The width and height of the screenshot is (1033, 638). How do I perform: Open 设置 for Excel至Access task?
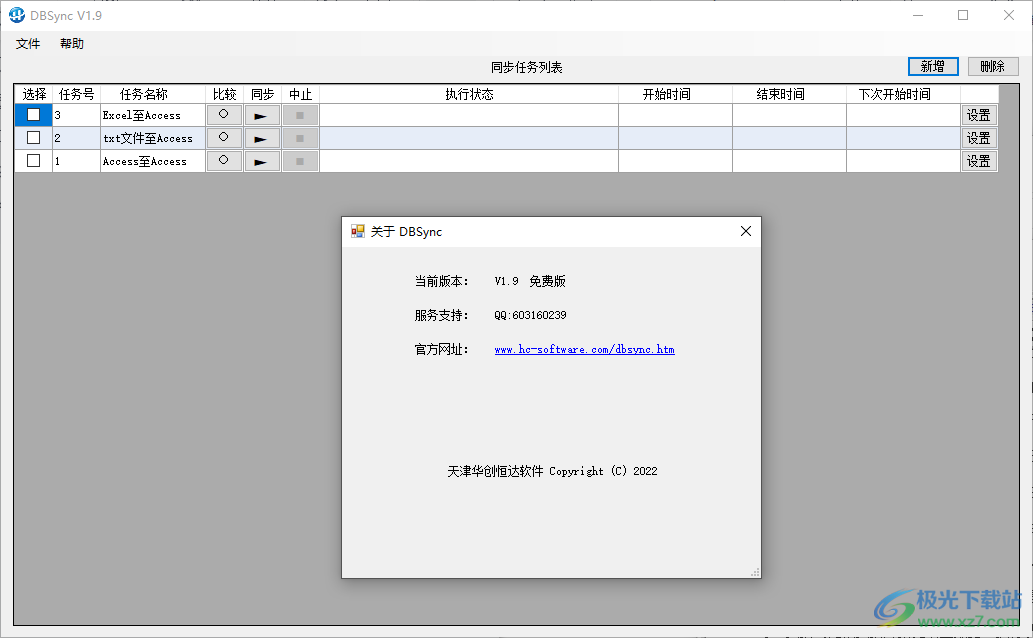[x=978, y=115]
